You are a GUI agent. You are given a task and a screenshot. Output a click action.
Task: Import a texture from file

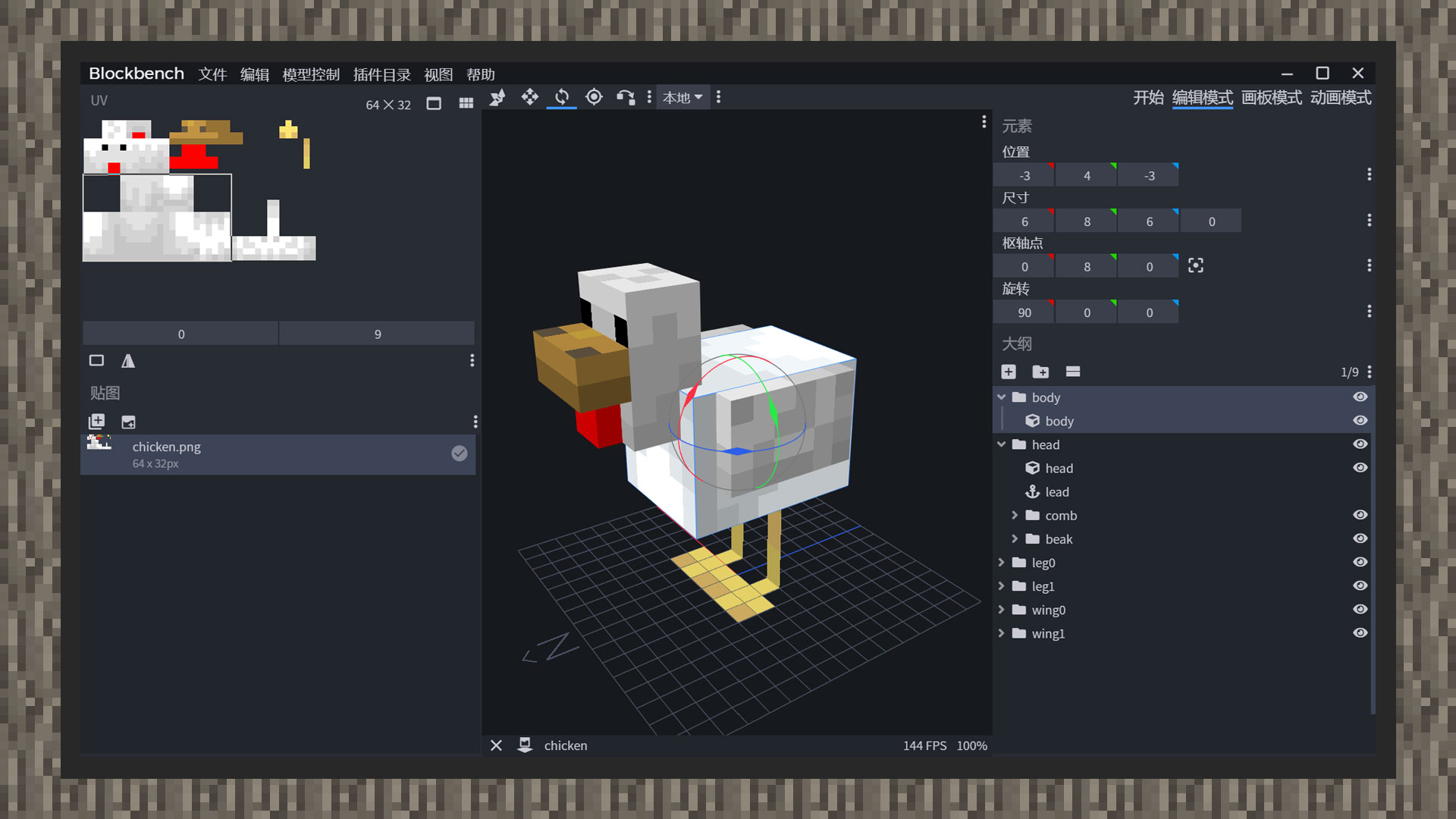pos(128,422)
